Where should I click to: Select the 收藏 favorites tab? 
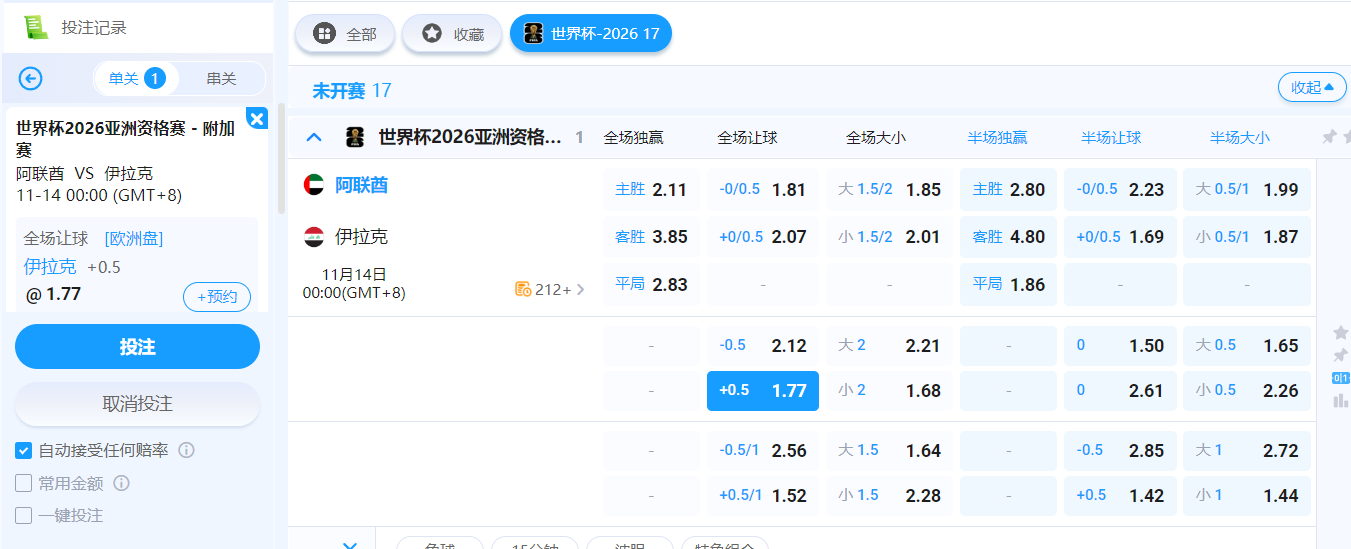click(452, 34)
